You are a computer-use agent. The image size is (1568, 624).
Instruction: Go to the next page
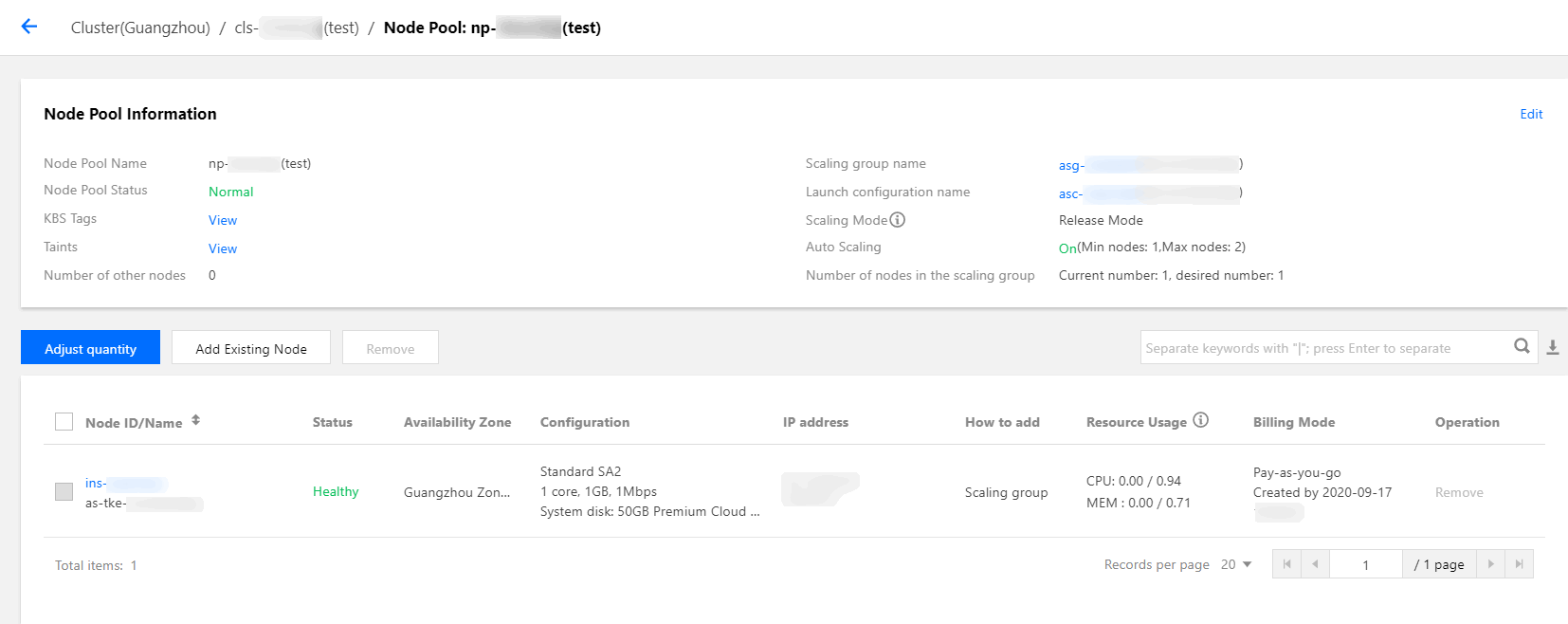[1490, 564]
